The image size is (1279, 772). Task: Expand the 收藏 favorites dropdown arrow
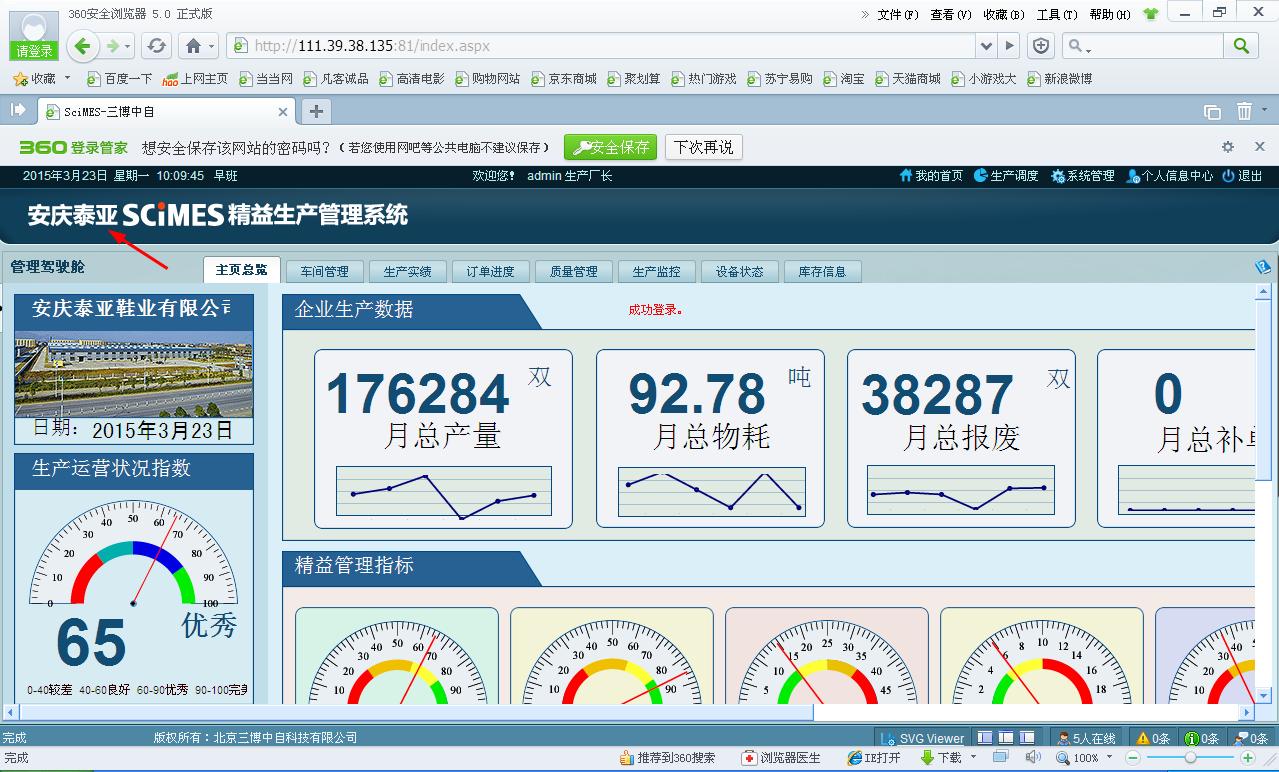[x=67, y=78]
